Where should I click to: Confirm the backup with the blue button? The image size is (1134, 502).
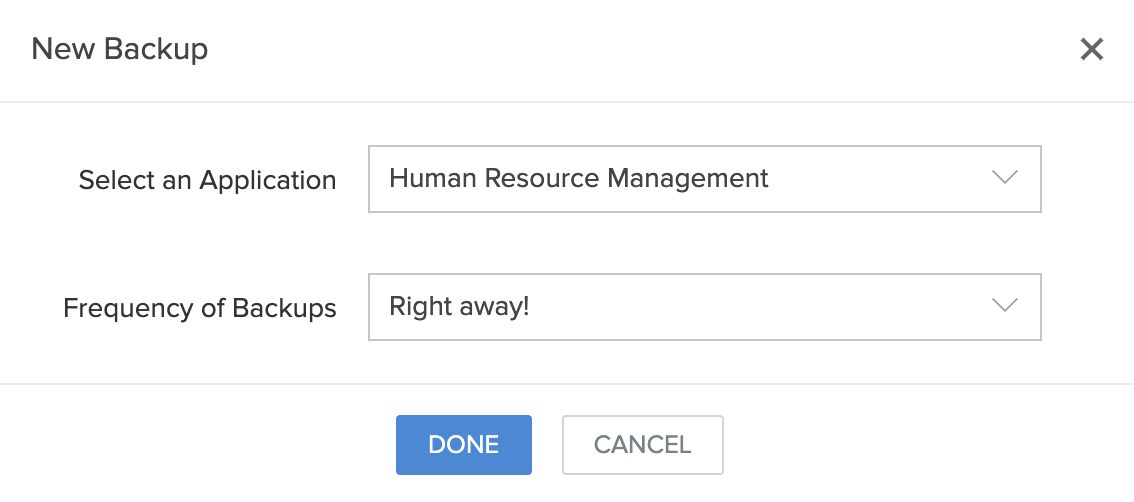[463, 445]
